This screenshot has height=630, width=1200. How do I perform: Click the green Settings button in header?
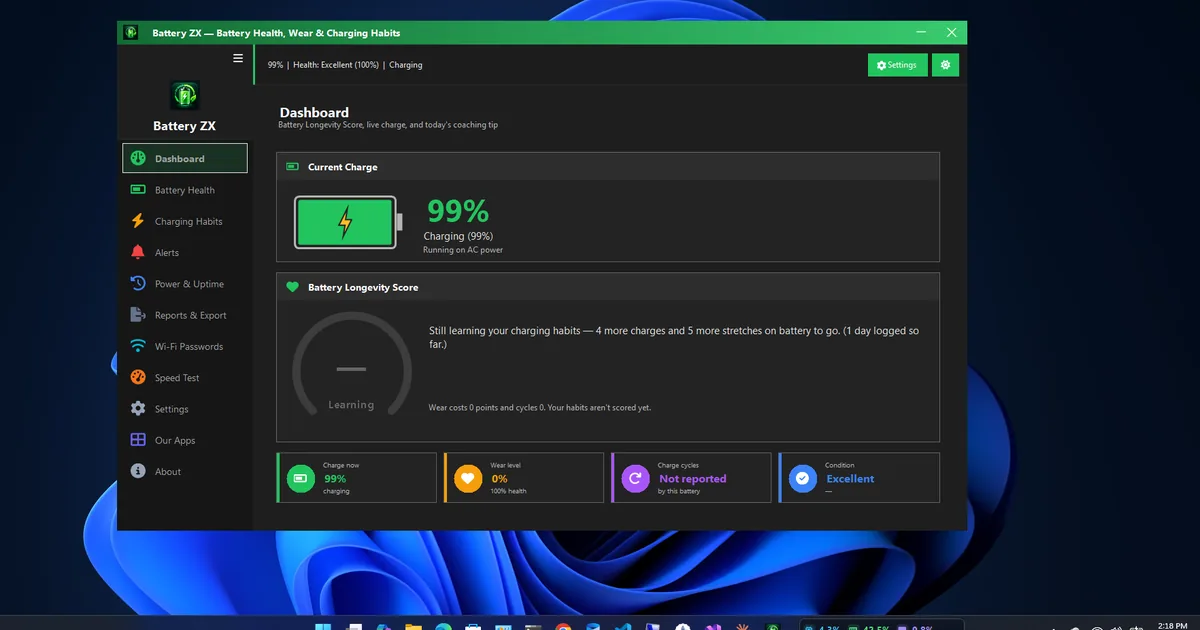click(x=897, y=65)
